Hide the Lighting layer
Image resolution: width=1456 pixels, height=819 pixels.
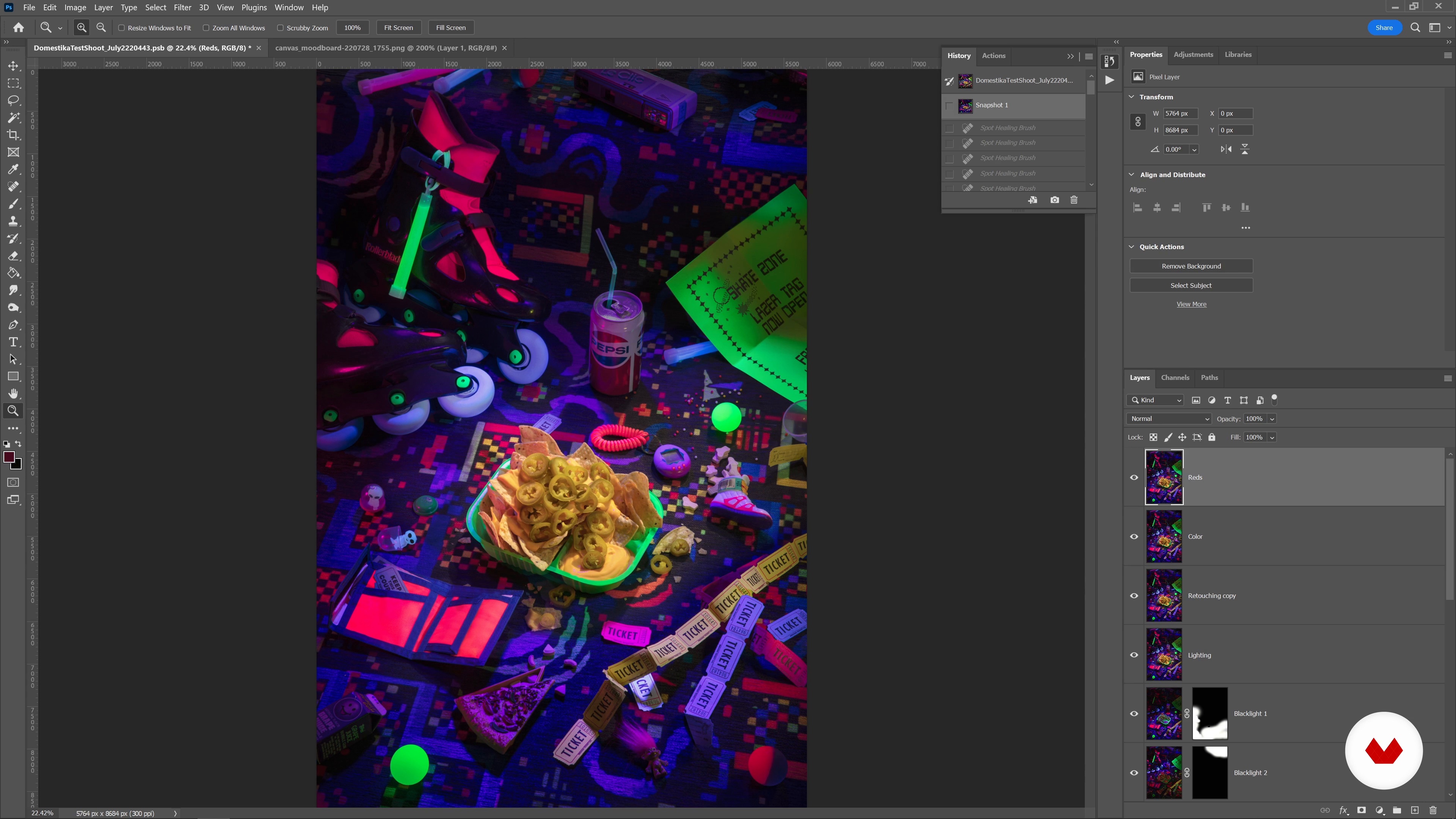pos(1134,655)
